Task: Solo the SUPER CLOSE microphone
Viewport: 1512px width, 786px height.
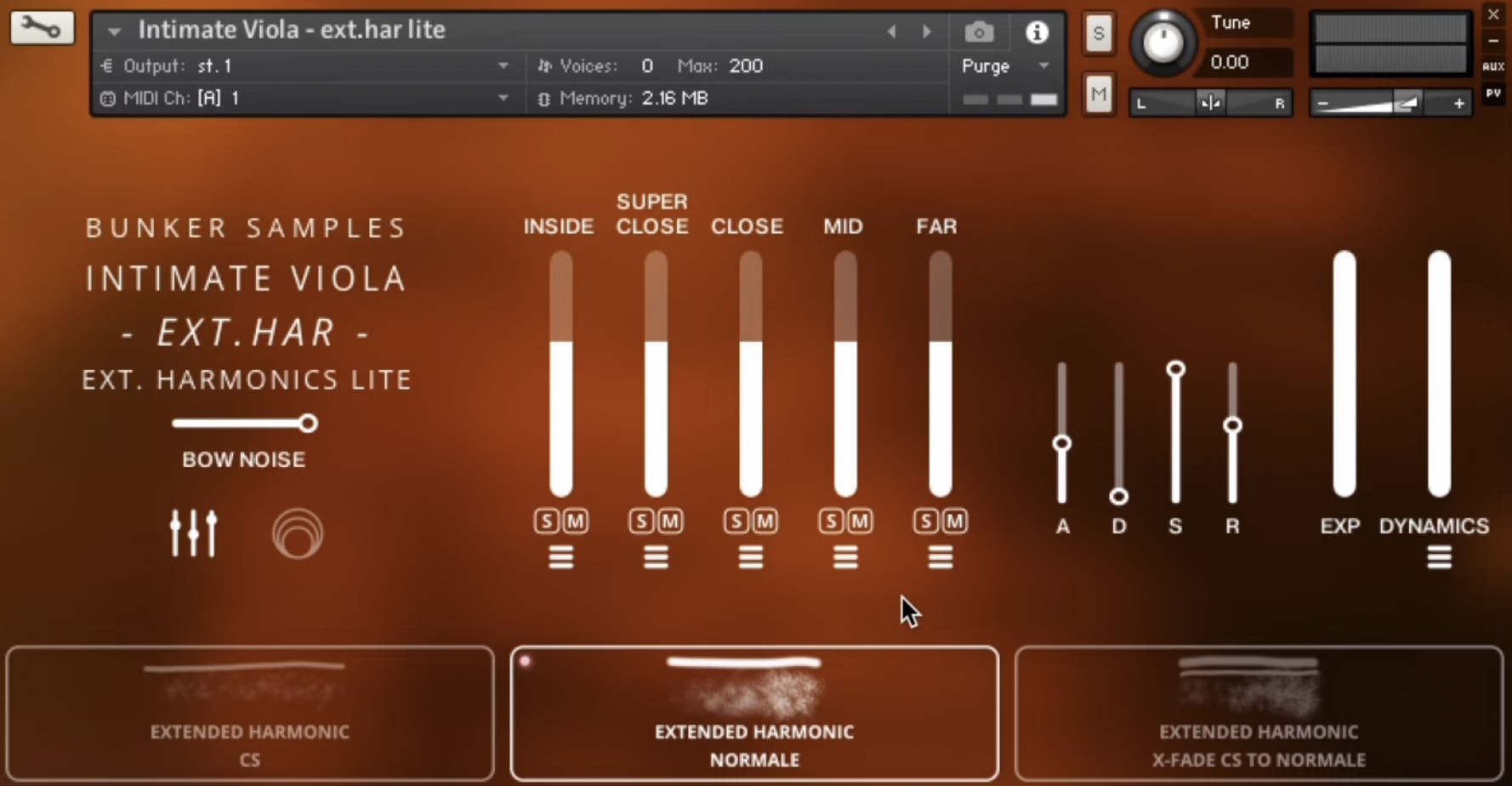Action: (x=642, y=521)
